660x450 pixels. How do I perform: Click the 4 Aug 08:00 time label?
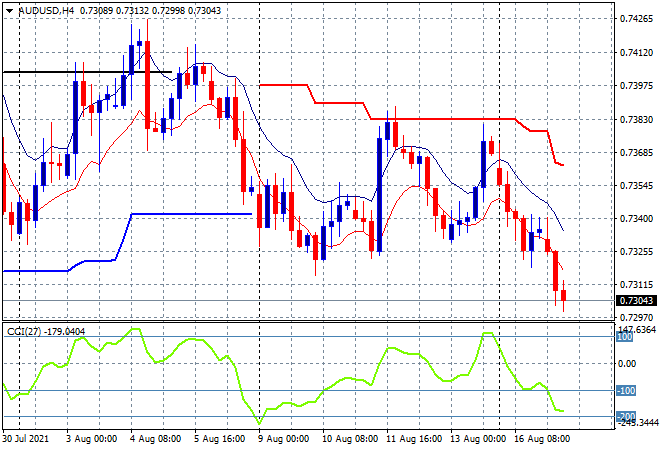156,439
